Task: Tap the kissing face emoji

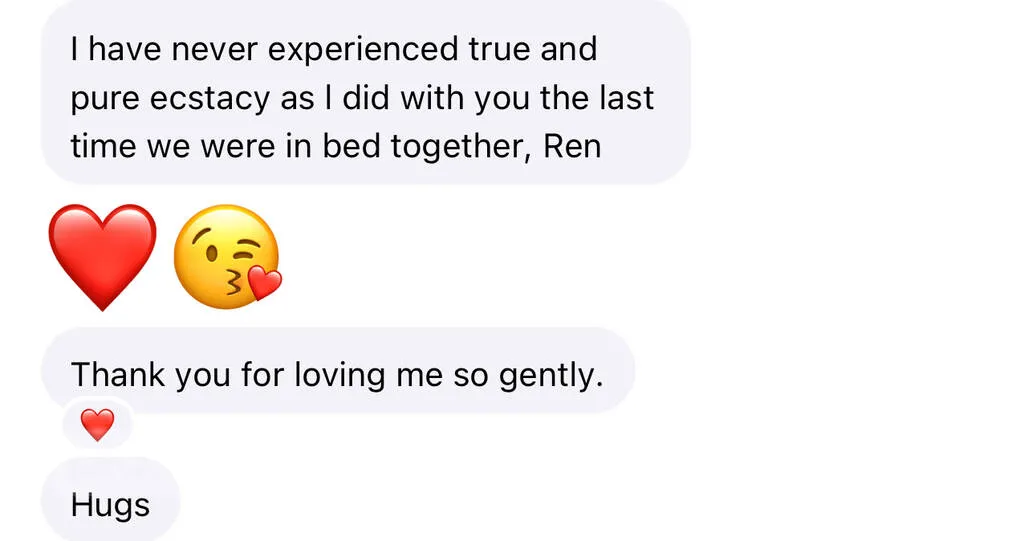Action: point(227,256)
